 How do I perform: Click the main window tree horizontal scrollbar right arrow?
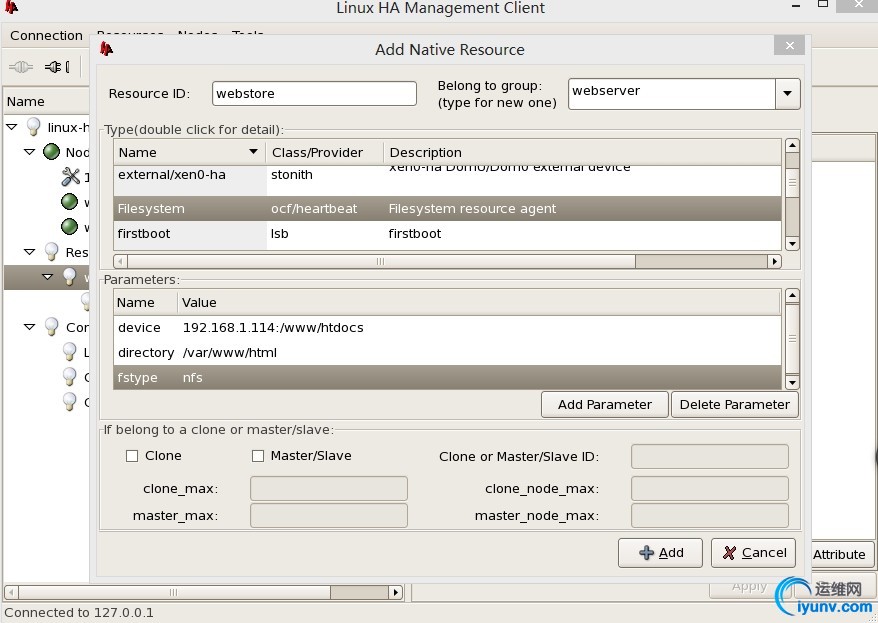point(395,592)
